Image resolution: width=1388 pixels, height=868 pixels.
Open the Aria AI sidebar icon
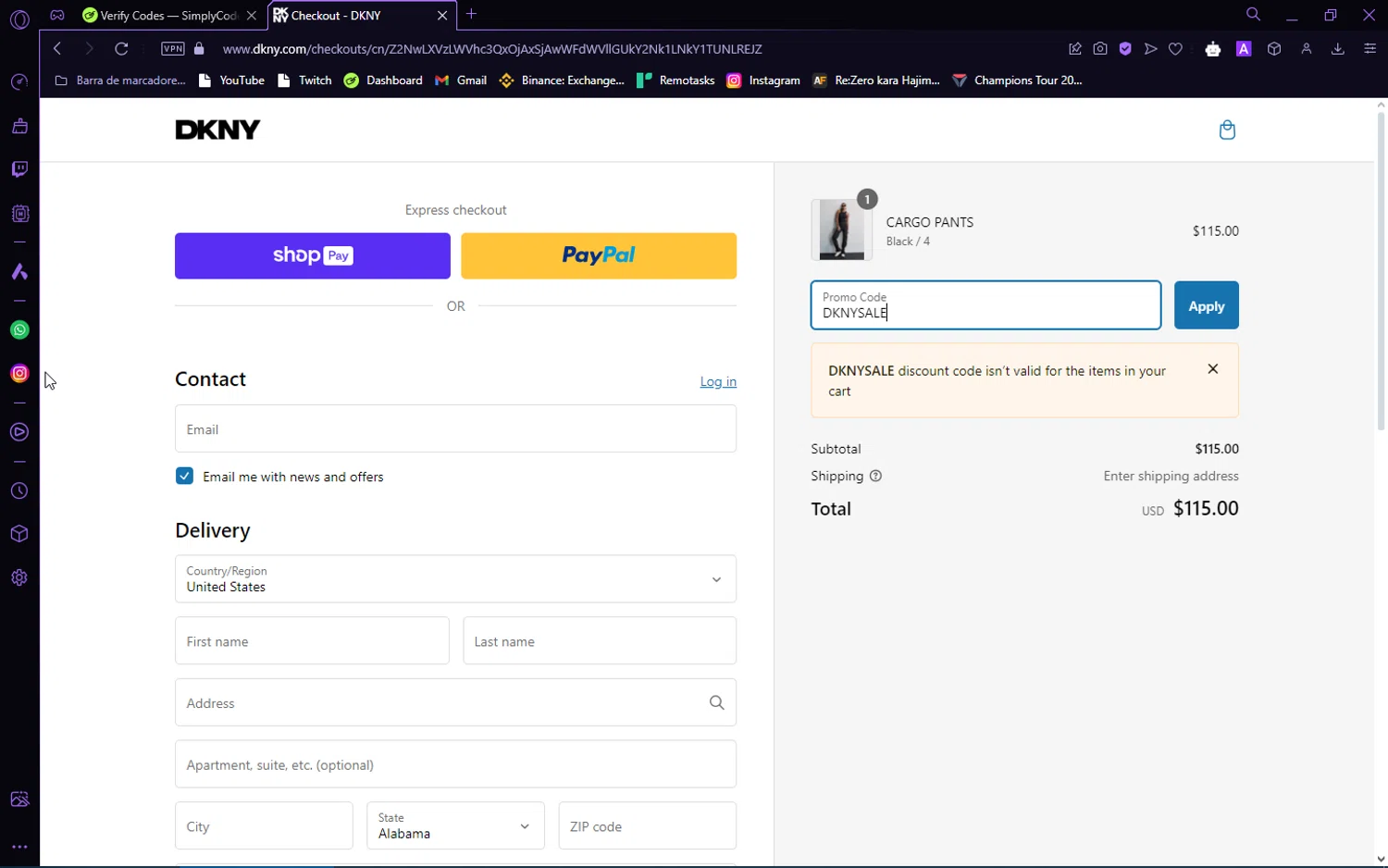(19, 272)
